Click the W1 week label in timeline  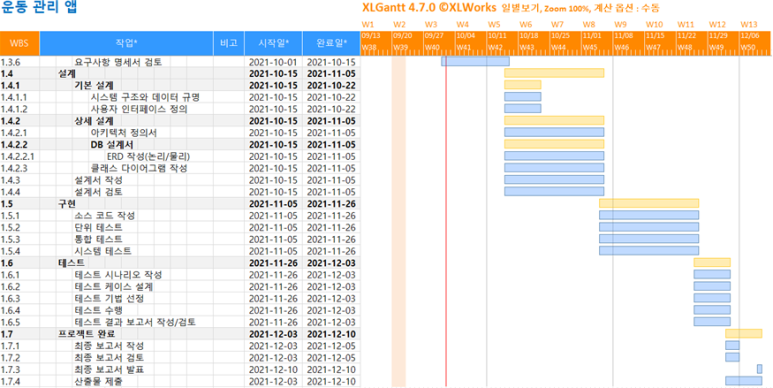point(368,24)
